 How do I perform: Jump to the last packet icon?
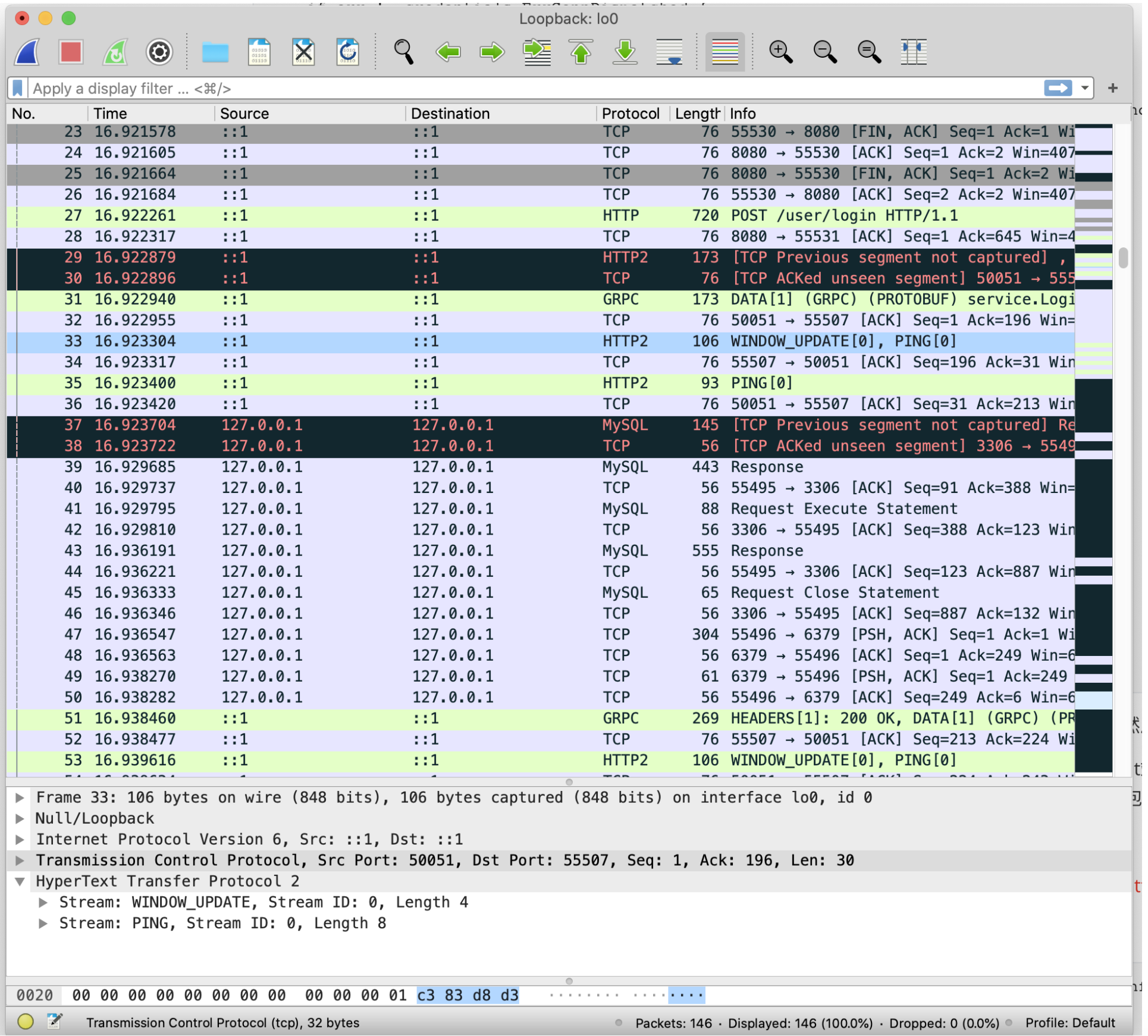626,52
